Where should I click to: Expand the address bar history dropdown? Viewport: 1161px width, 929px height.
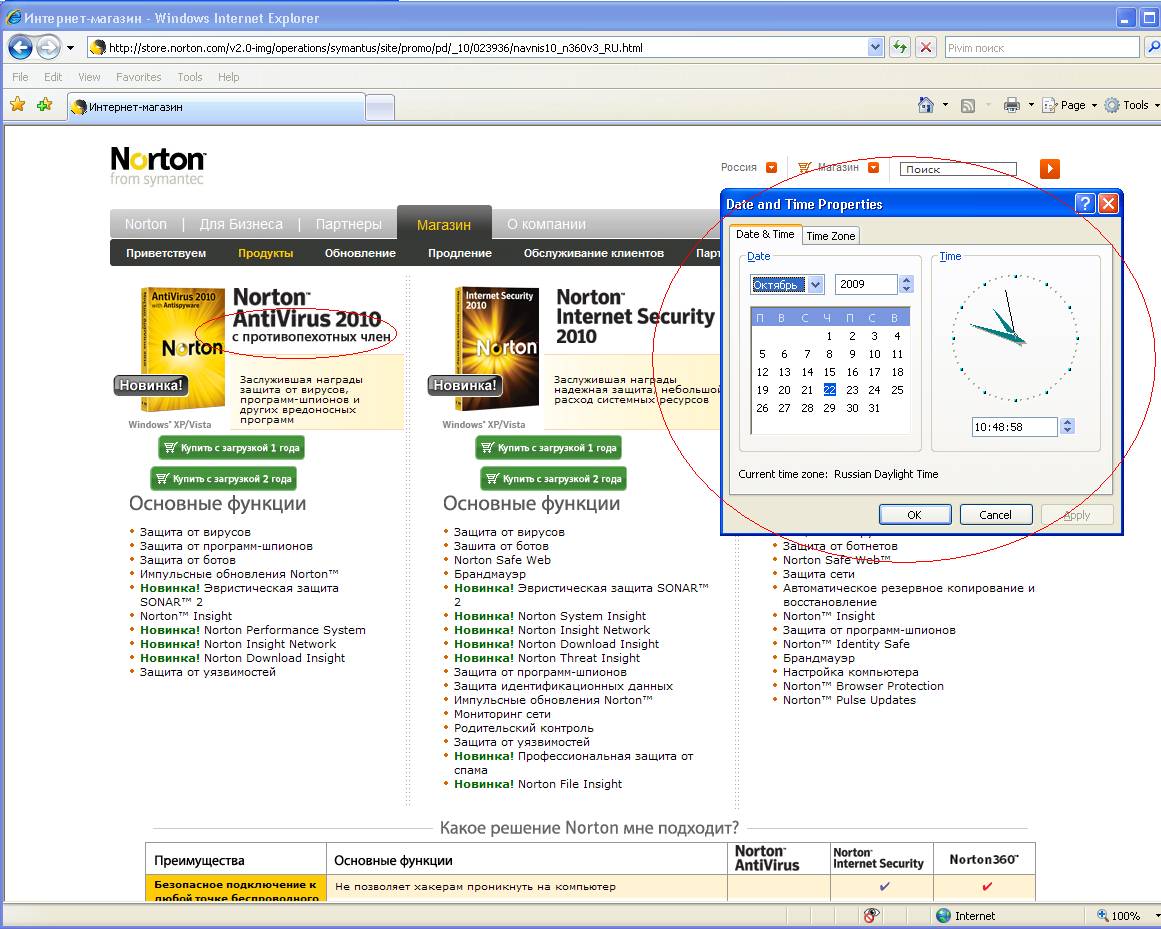pyautogui.click(x=875, y=48)
